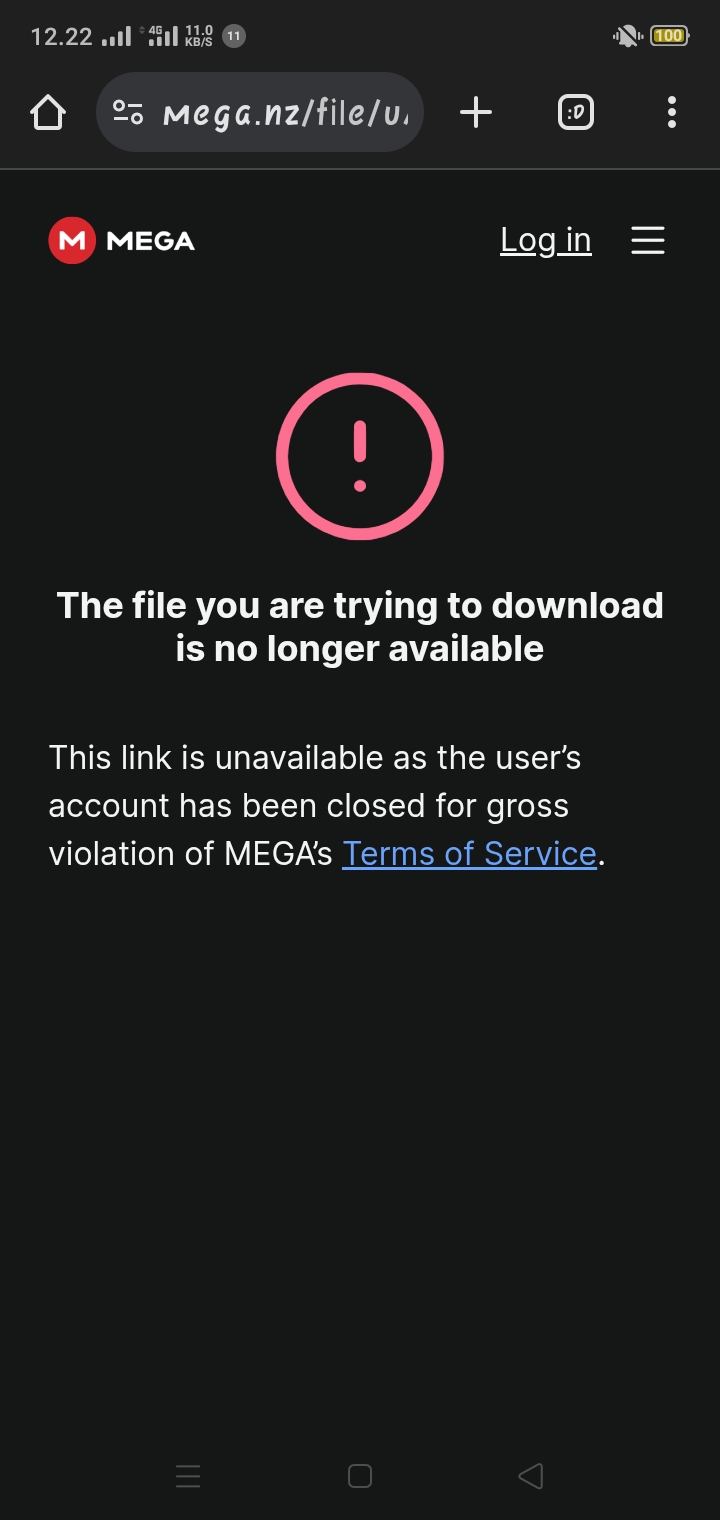Tap Android home square navigation button
This screenshot has width=720, height=1520.
point(360,1476)
